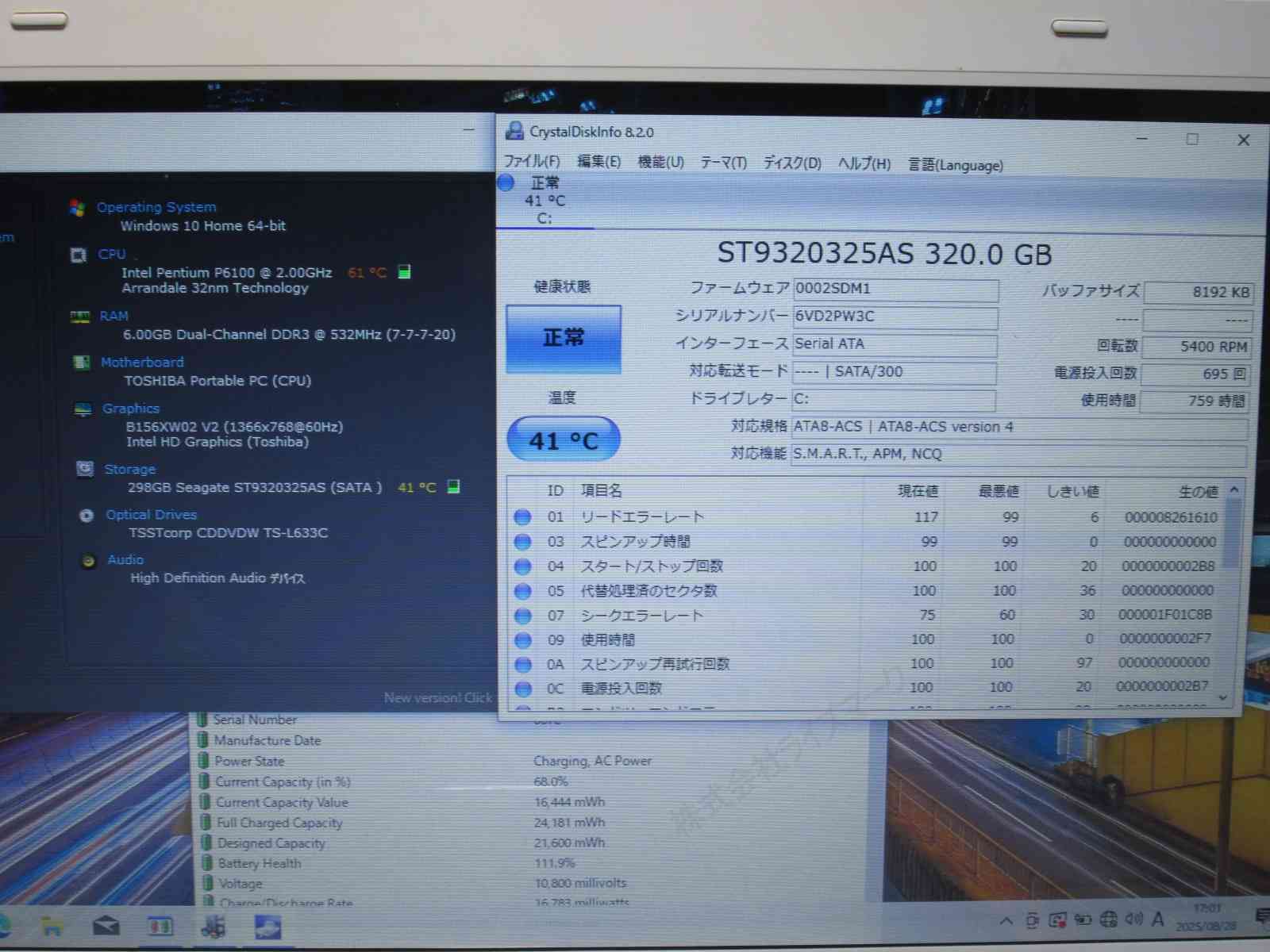Image resolution: width=1270 pixels, height=952 pixels.
Task: Click the Graphics section link
Action: [x=131, y=409]
